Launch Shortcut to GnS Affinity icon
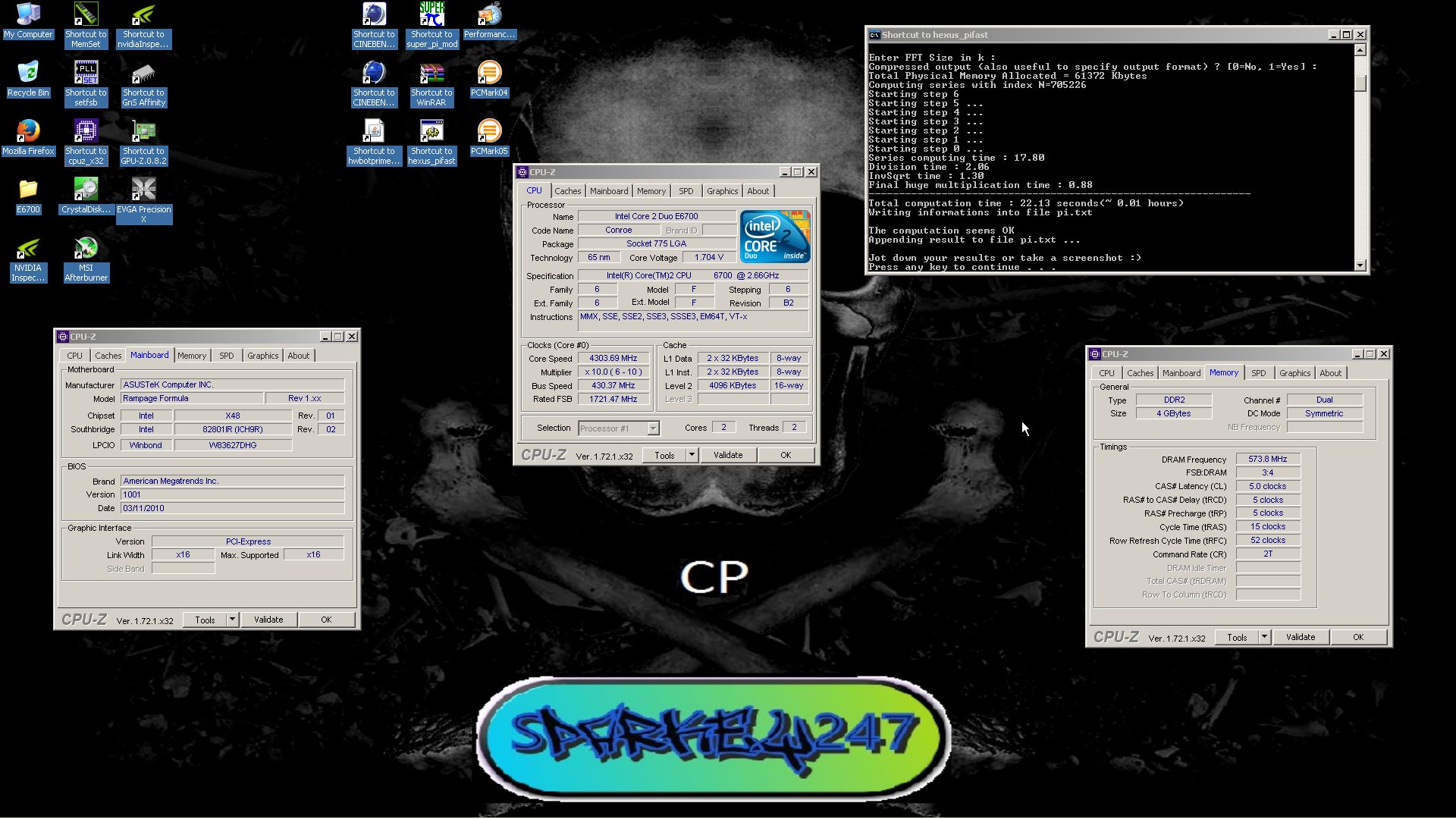This screenshot has width=1456, height=819. point(143,83)
